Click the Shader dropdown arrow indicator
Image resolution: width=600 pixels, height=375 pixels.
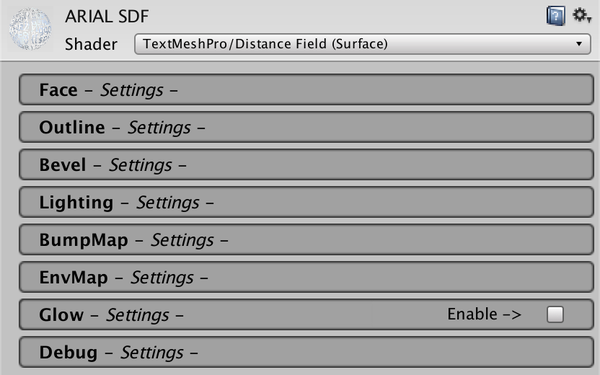tap(579, 44)
